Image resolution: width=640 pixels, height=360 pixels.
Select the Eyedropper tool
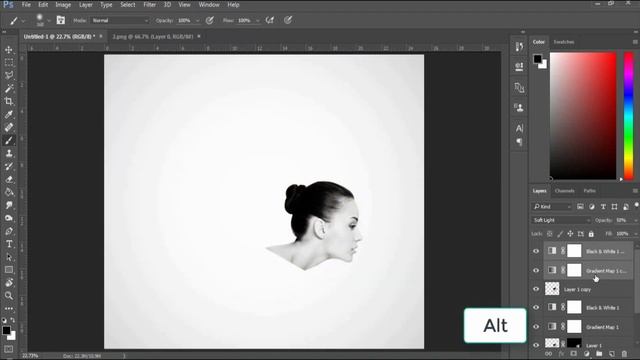(9, 114)
